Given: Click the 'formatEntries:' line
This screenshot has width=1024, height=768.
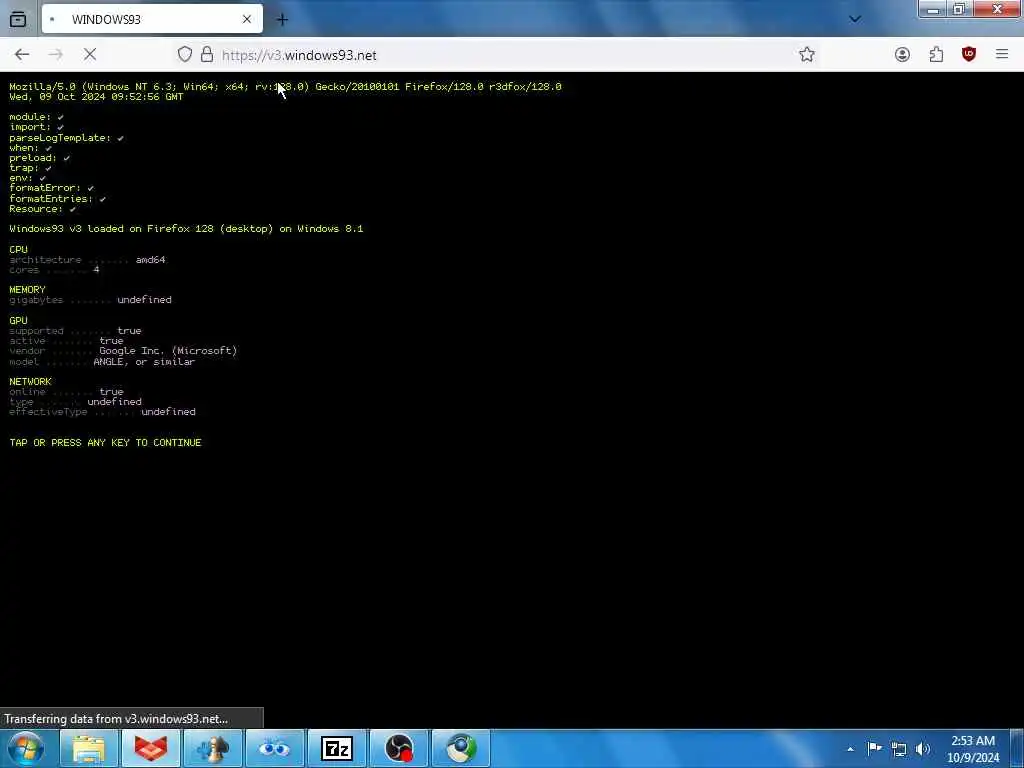Looking at the screenshot, I should point(57,199).
